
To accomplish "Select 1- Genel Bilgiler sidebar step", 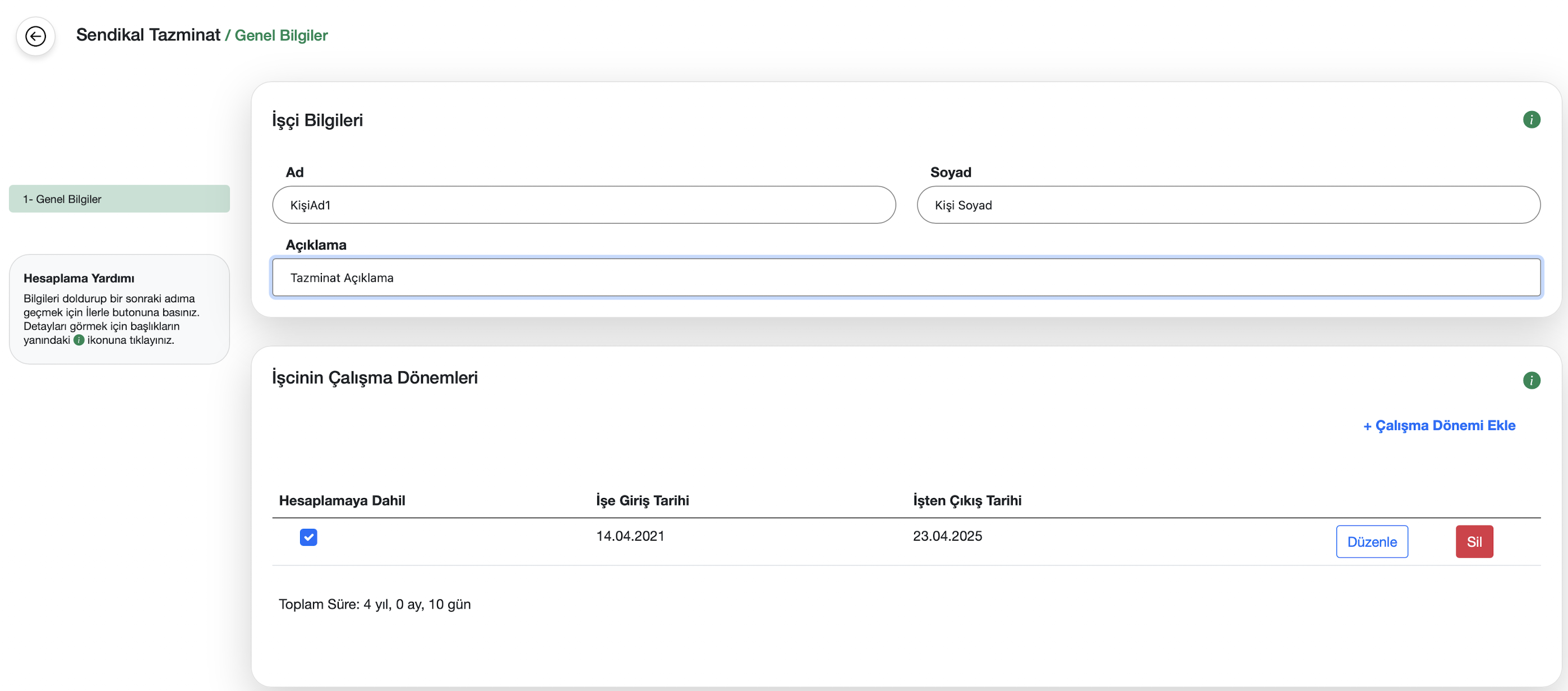I will pyautogui.click(x=119, y=199).
